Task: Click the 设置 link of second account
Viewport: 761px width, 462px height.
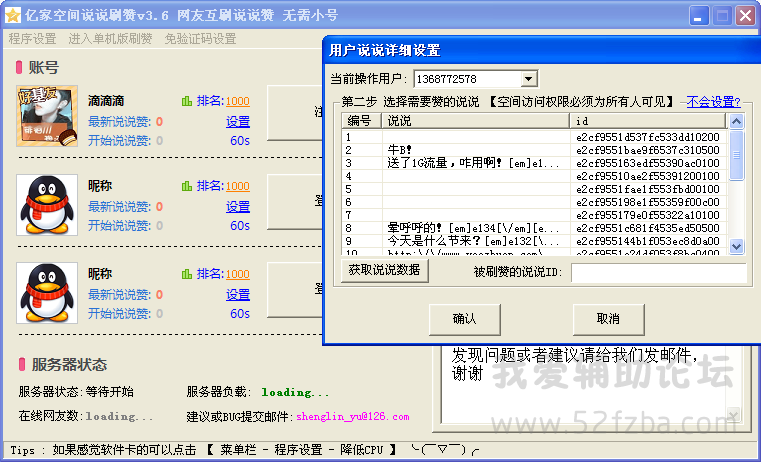Action: click(x=238, y=207)
